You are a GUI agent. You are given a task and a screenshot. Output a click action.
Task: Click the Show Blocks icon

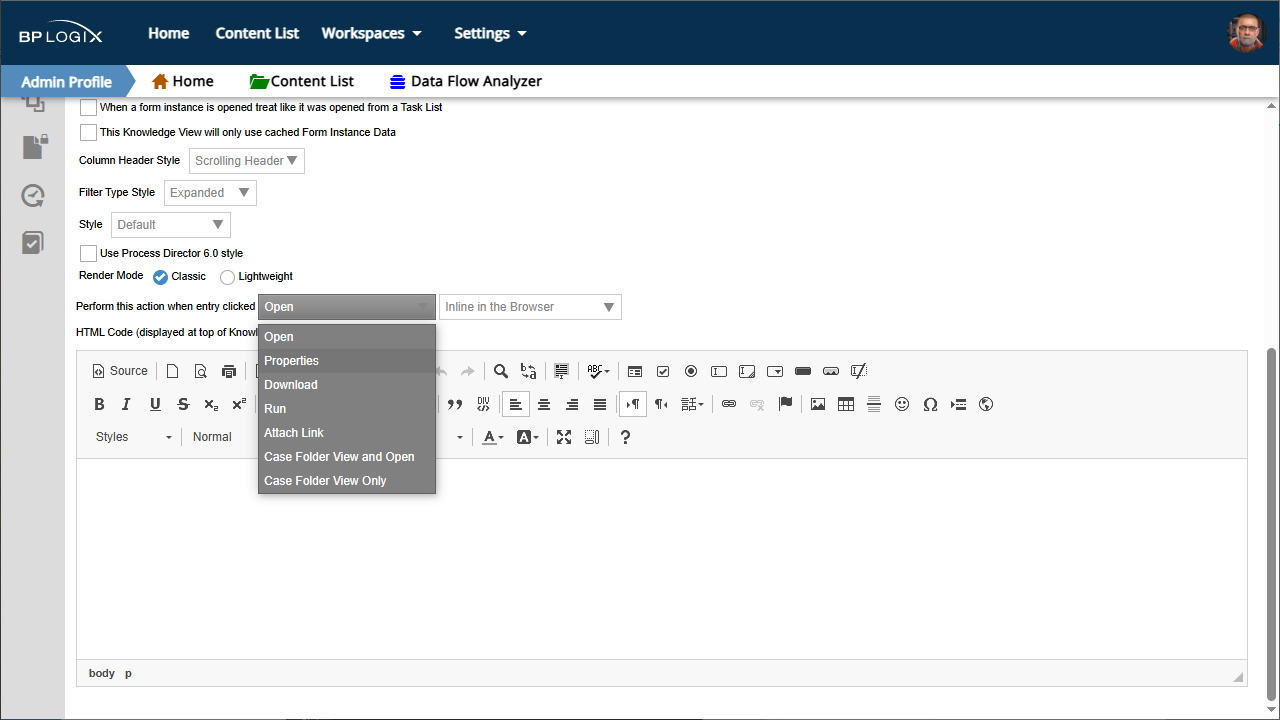click(592, 437)
